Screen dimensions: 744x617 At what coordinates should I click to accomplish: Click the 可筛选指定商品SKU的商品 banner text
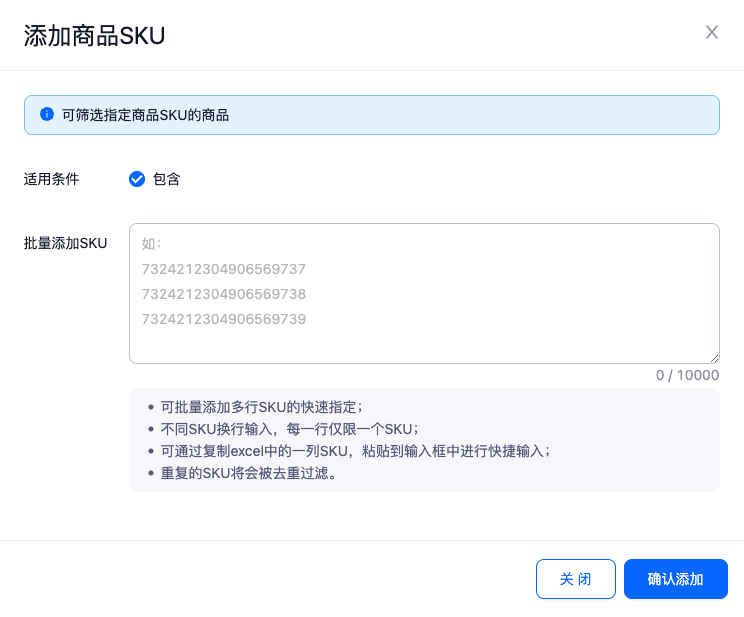point(146,115)
